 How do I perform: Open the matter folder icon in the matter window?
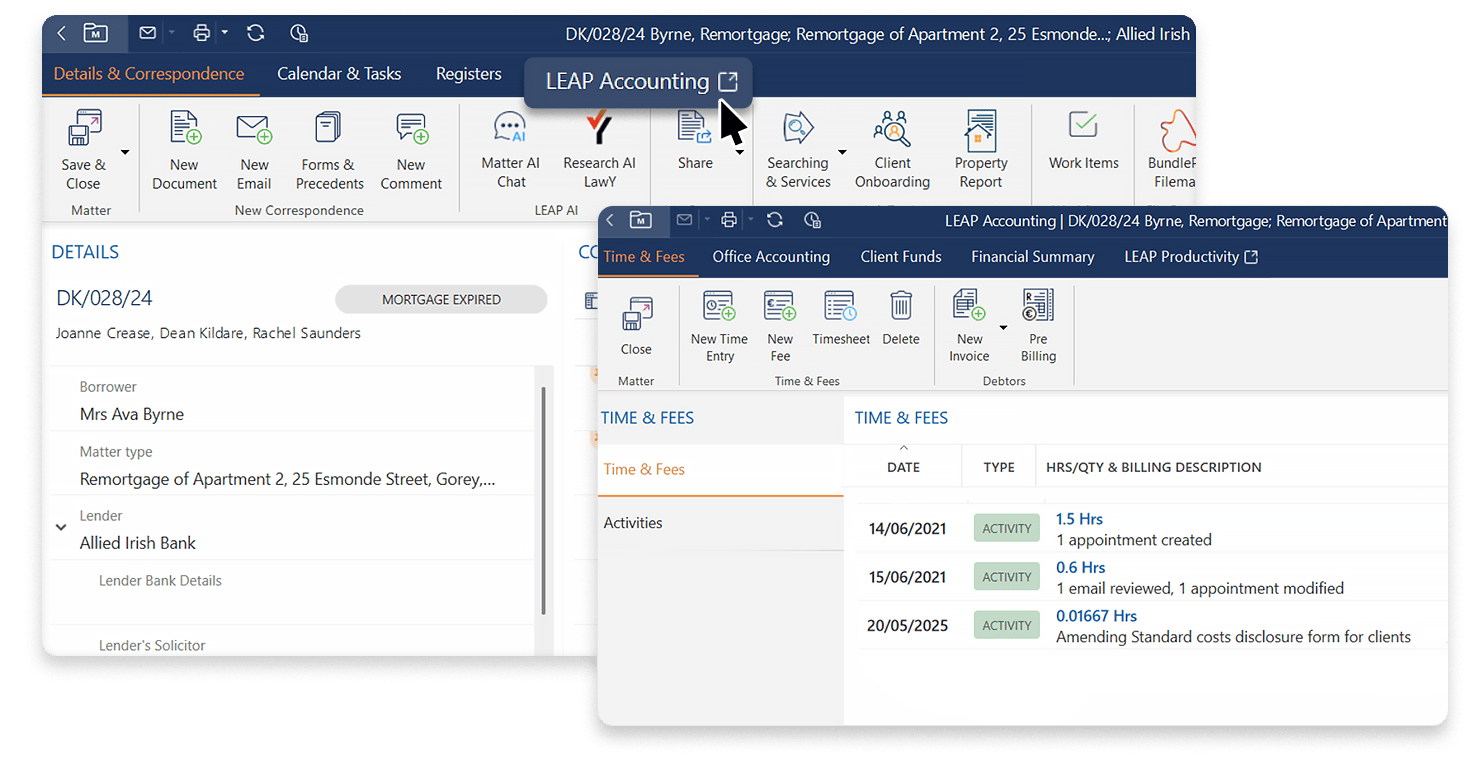click(x=95, y=33)
